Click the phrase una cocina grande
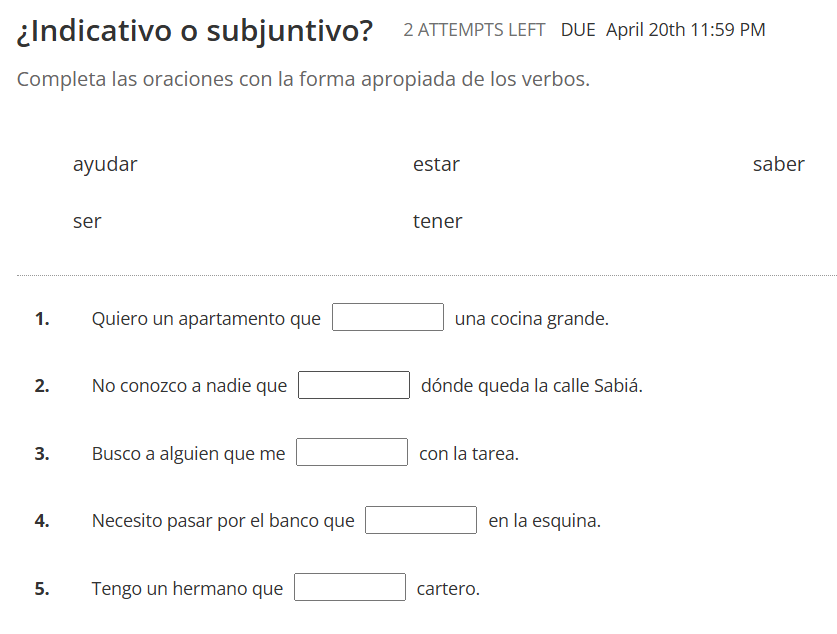The image size is (837, 634). click(531, 318)
